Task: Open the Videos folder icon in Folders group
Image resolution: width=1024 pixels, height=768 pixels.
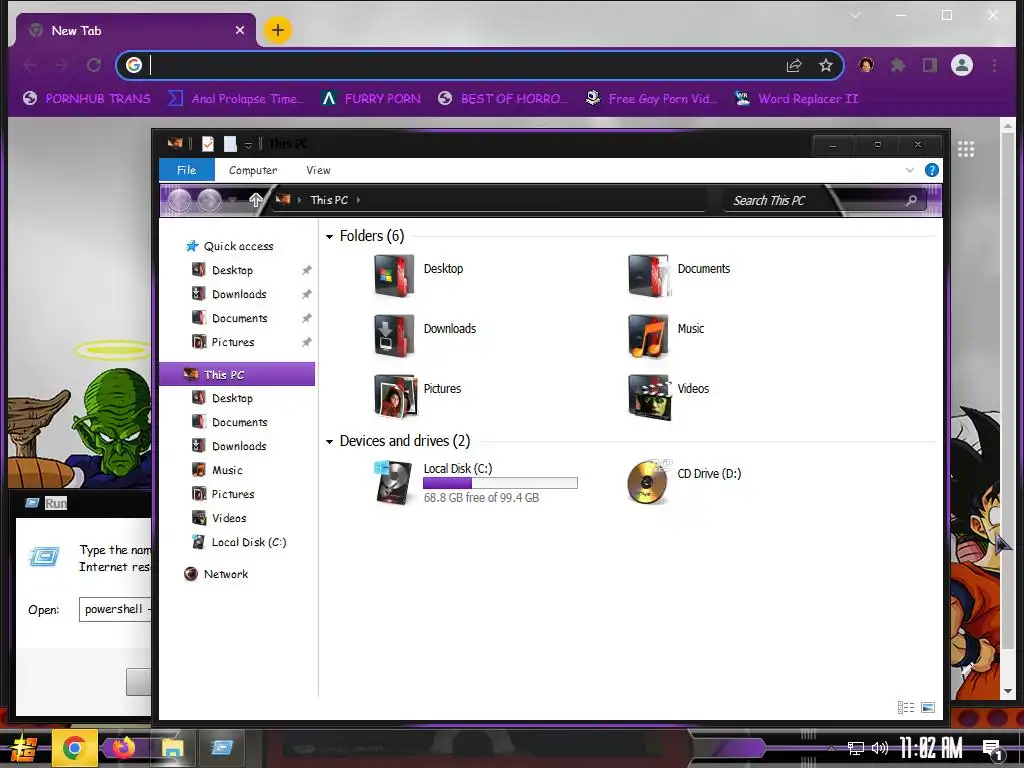Action: (648, 396)
